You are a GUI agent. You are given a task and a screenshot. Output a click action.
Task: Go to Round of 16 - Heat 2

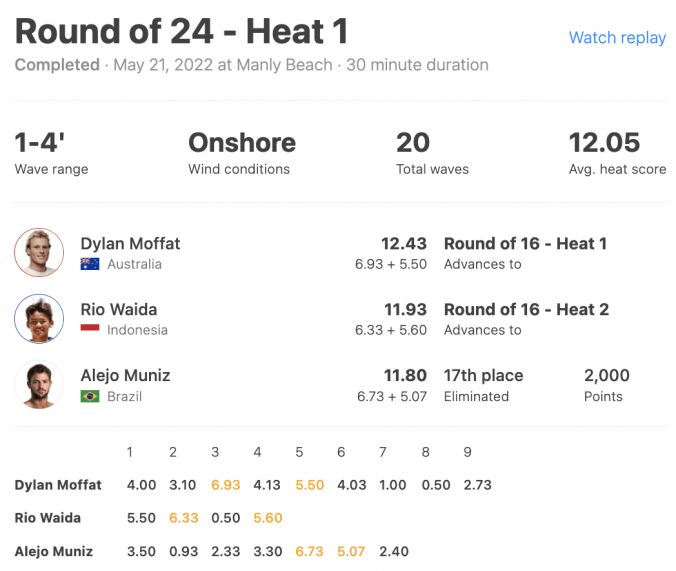coord(526,310)
